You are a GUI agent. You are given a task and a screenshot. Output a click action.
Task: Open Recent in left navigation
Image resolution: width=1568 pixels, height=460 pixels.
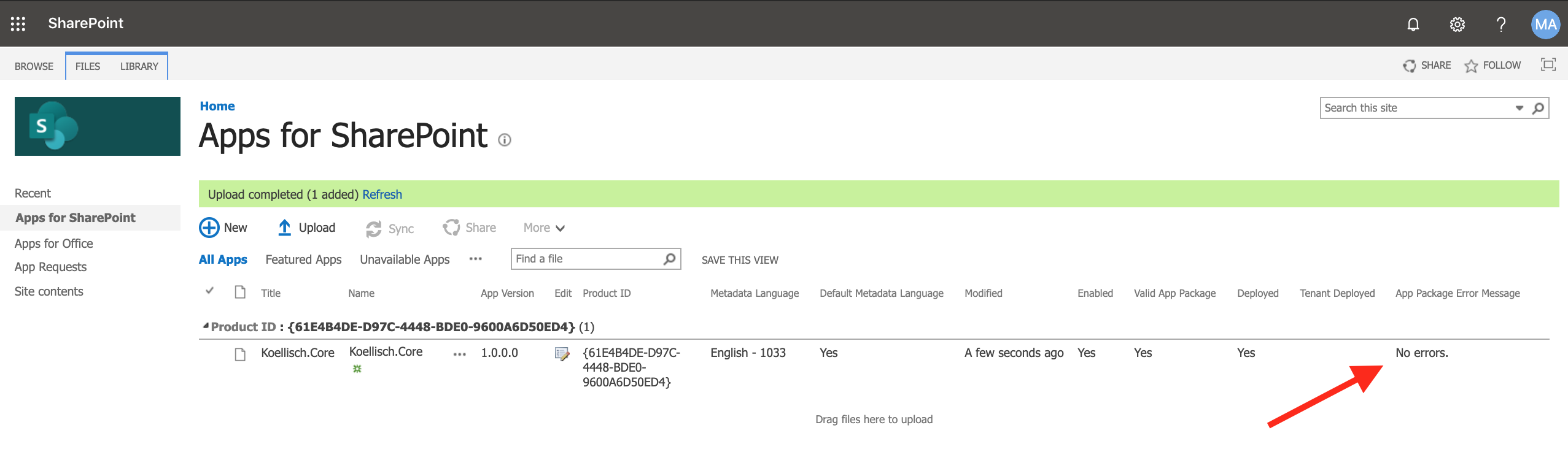33,193
